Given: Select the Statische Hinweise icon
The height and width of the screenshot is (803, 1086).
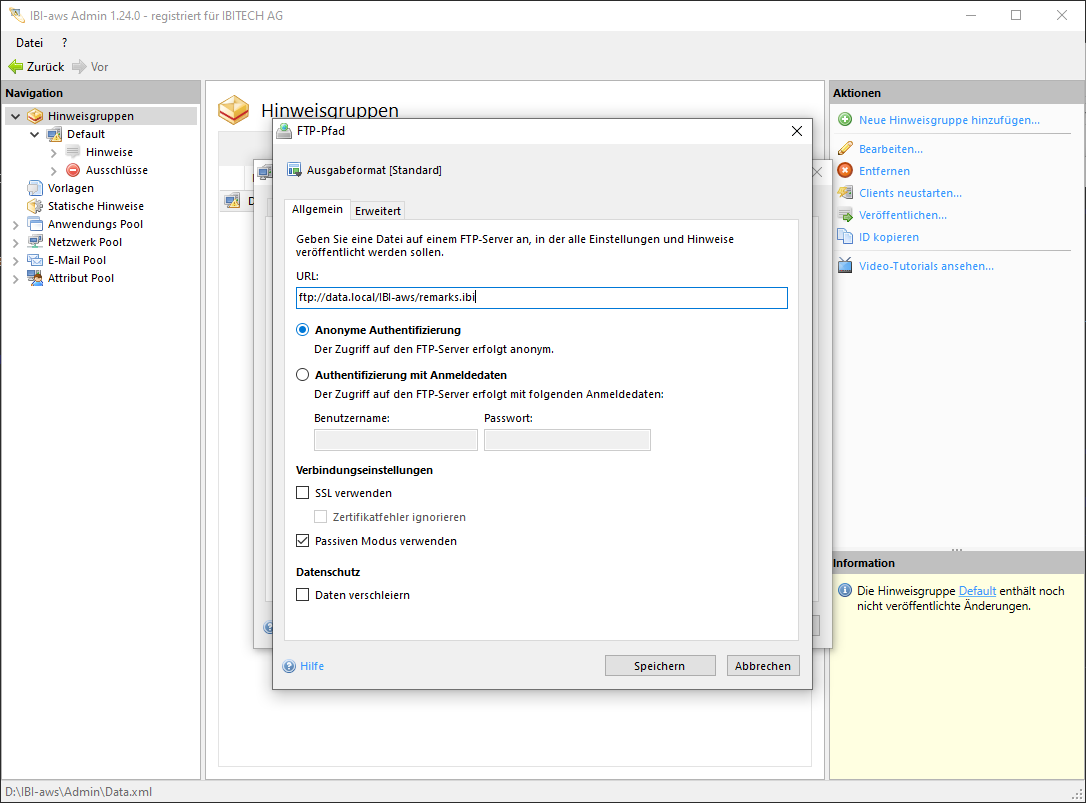Looking at the screenshot, I should pos(36,206).
